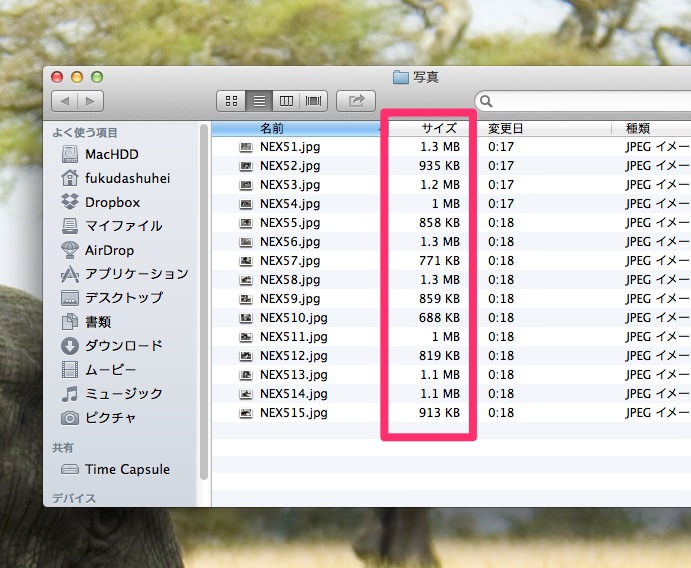Image resolution: width=691 pixels, height=568 pixels.
Task: Click the 共有 sidebar heading
Action: click(x=63, y=448)
